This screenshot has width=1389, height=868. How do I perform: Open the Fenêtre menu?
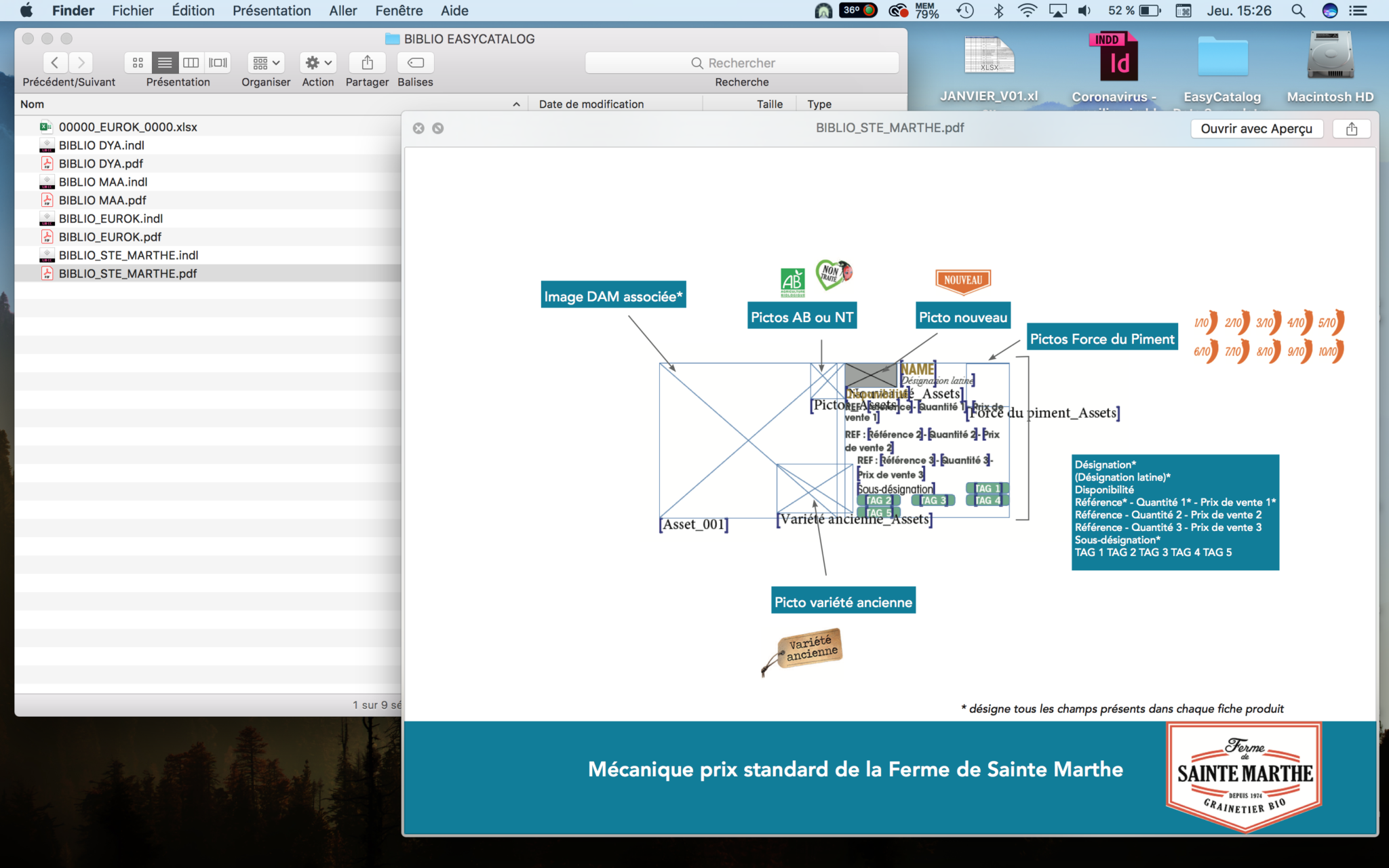pyautogui.click(x=399, y=10)
